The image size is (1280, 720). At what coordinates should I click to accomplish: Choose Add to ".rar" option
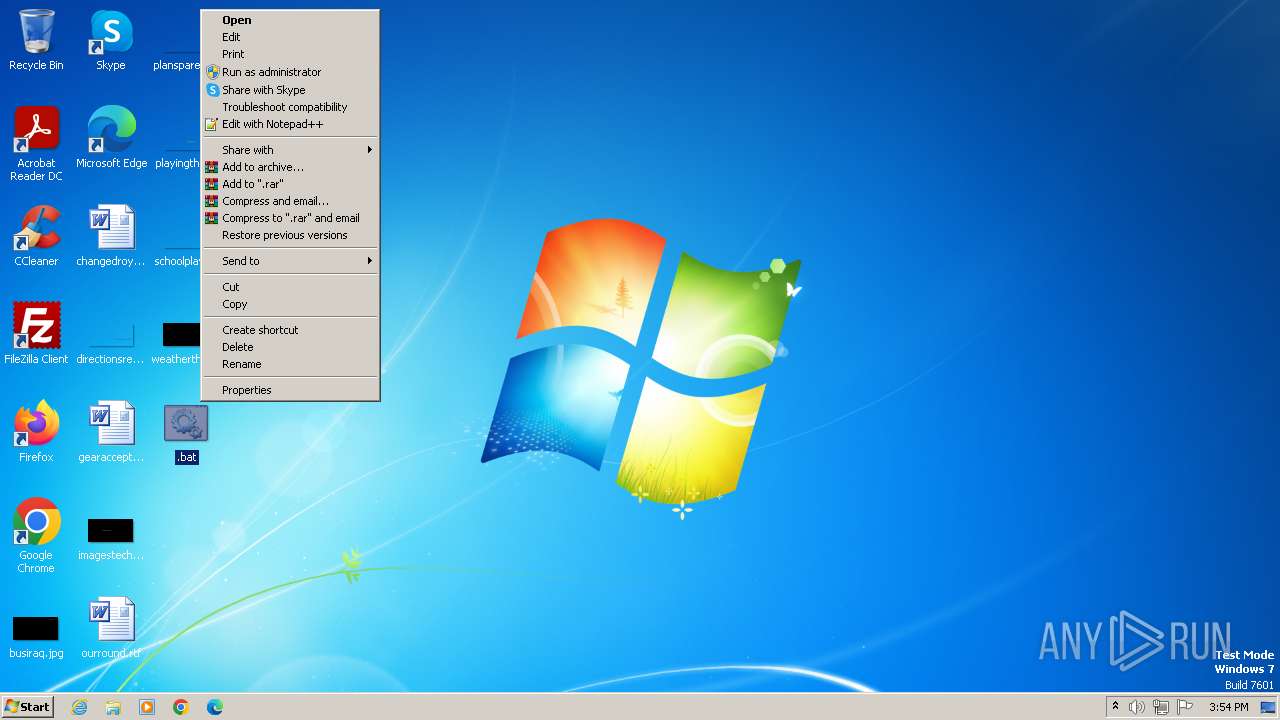[x=290, y=184]
